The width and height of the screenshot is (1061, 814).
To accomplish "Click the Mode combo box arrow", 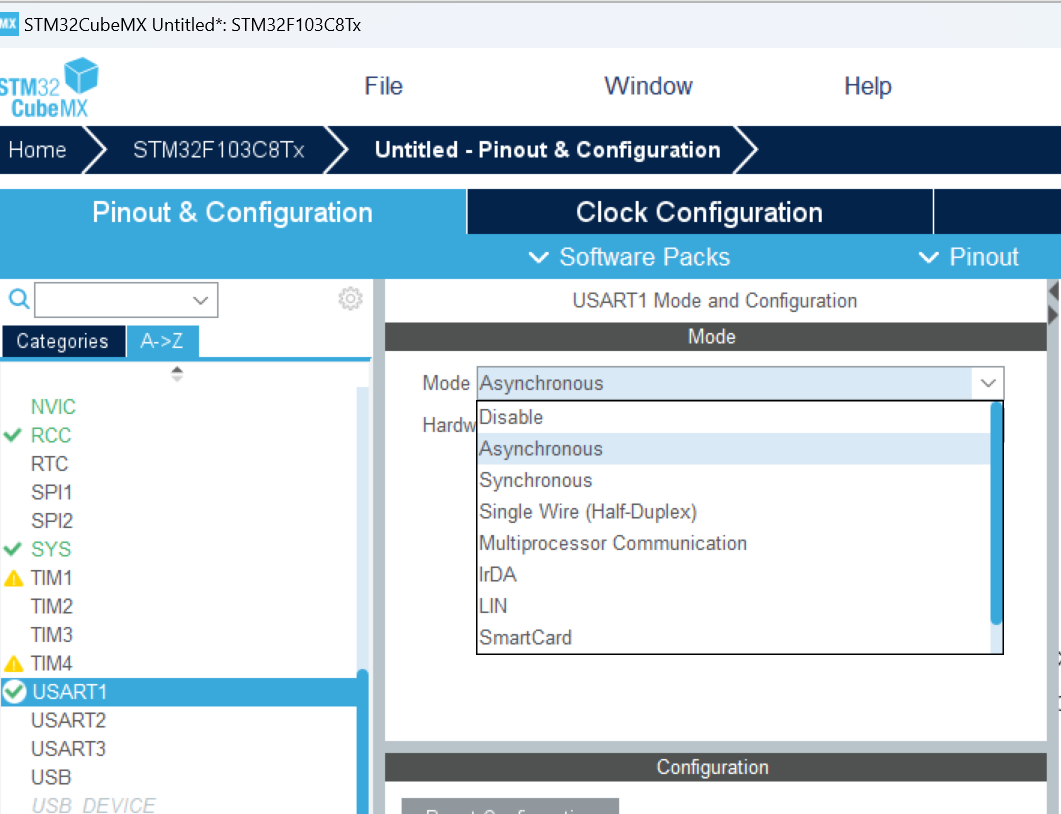I will pos(987,384).
